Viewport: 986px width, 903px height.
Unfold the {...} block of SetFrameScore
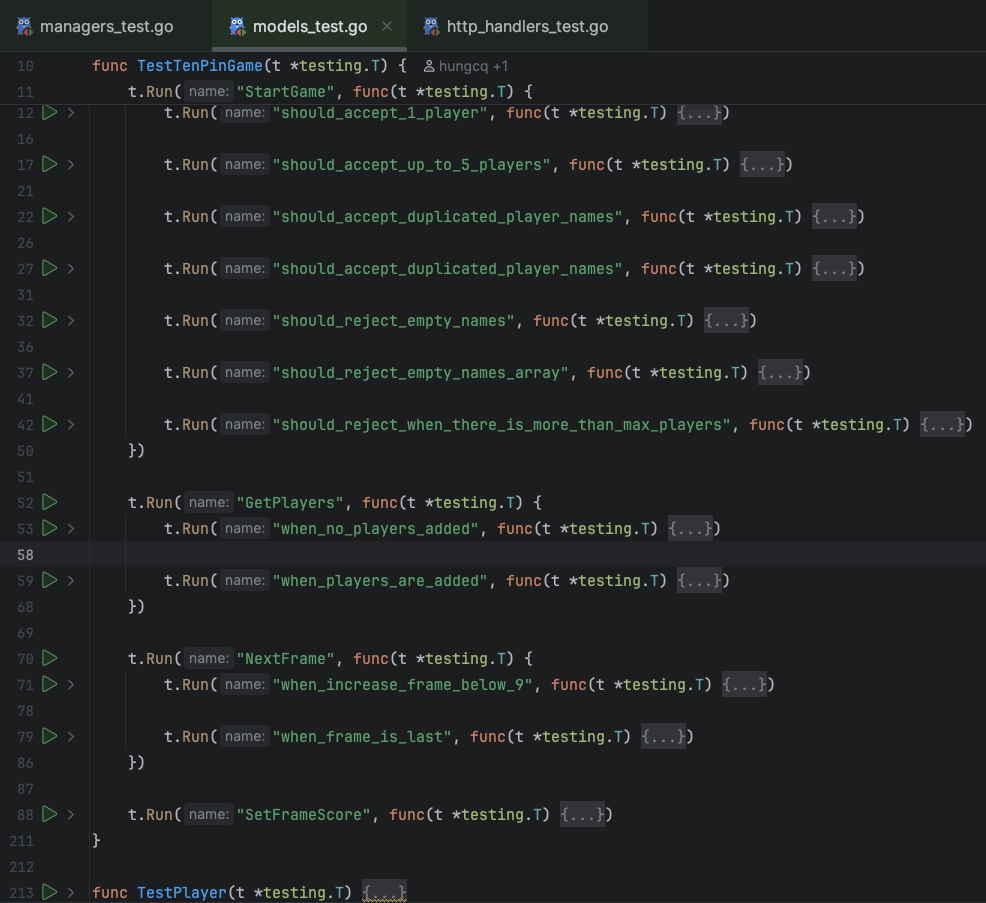pos(582,815)
